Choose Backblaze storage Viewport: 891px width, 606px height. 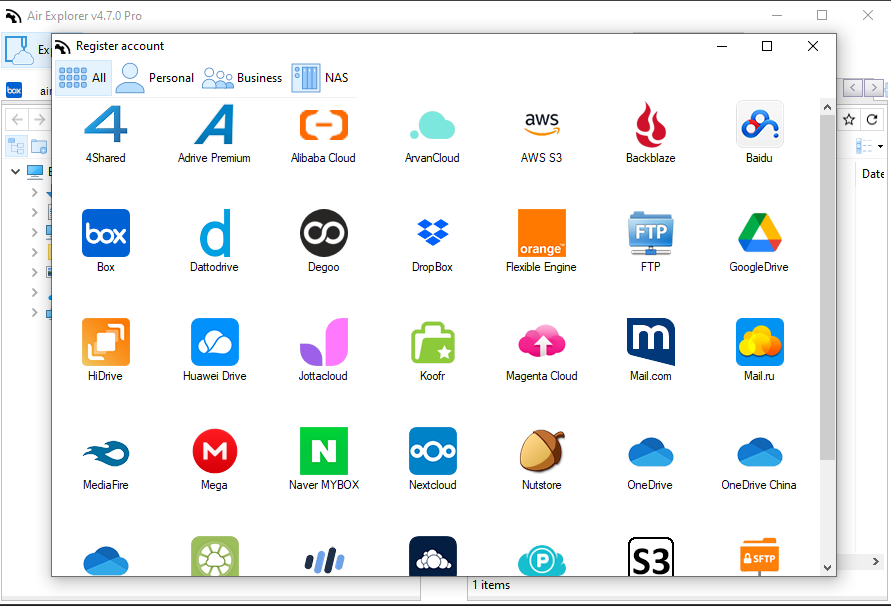pos(651,134)
